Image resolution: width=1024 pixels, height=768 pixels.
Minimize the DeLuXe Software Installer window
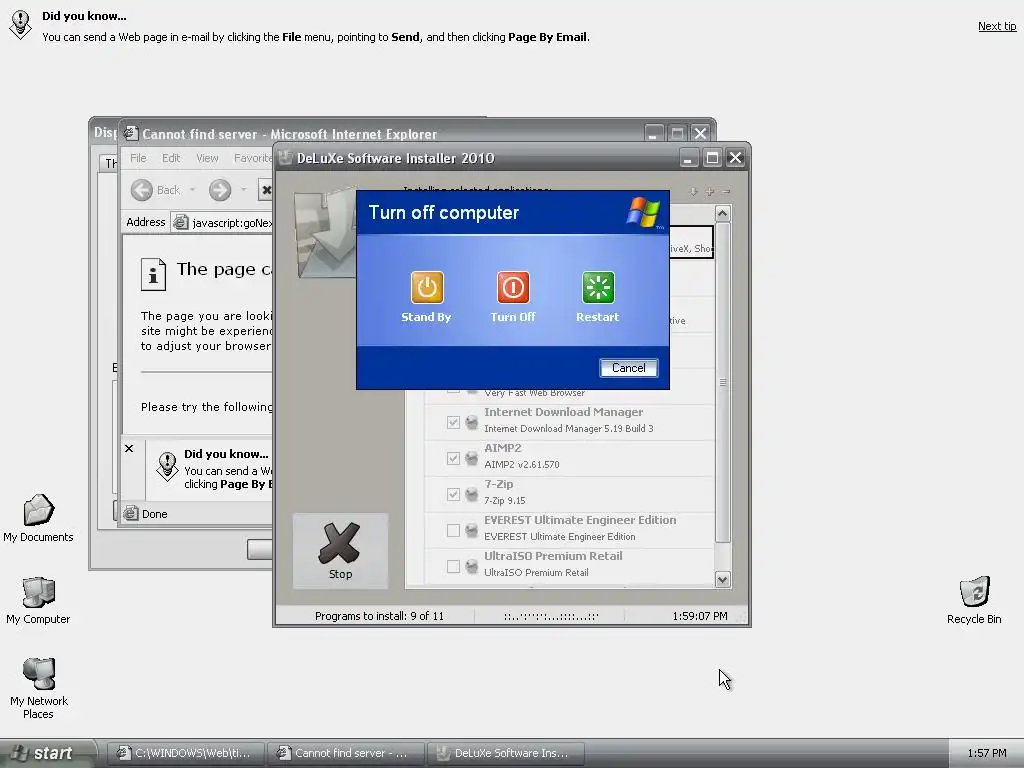click(x=688, y=158)
